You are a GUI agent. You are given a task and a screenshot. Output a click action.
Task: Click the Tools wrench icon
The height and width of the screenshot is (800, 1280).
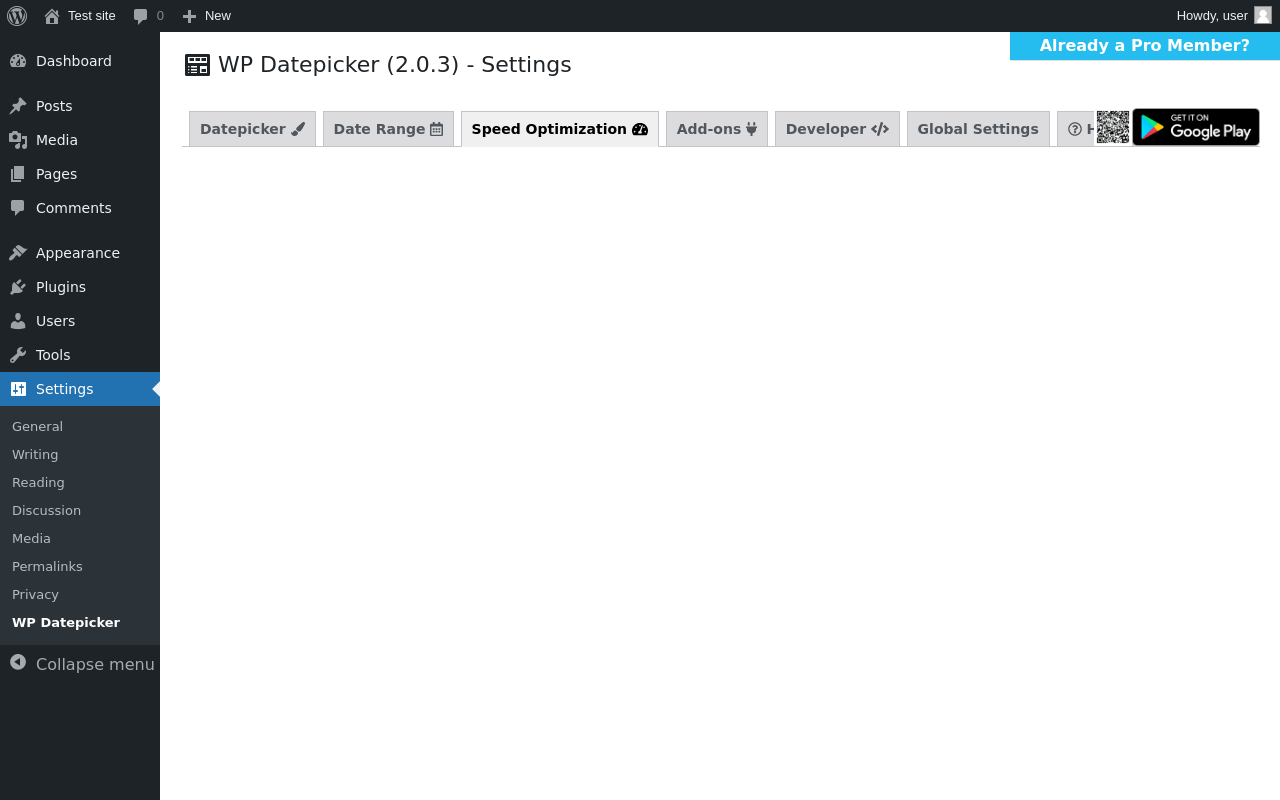[18, 355]
